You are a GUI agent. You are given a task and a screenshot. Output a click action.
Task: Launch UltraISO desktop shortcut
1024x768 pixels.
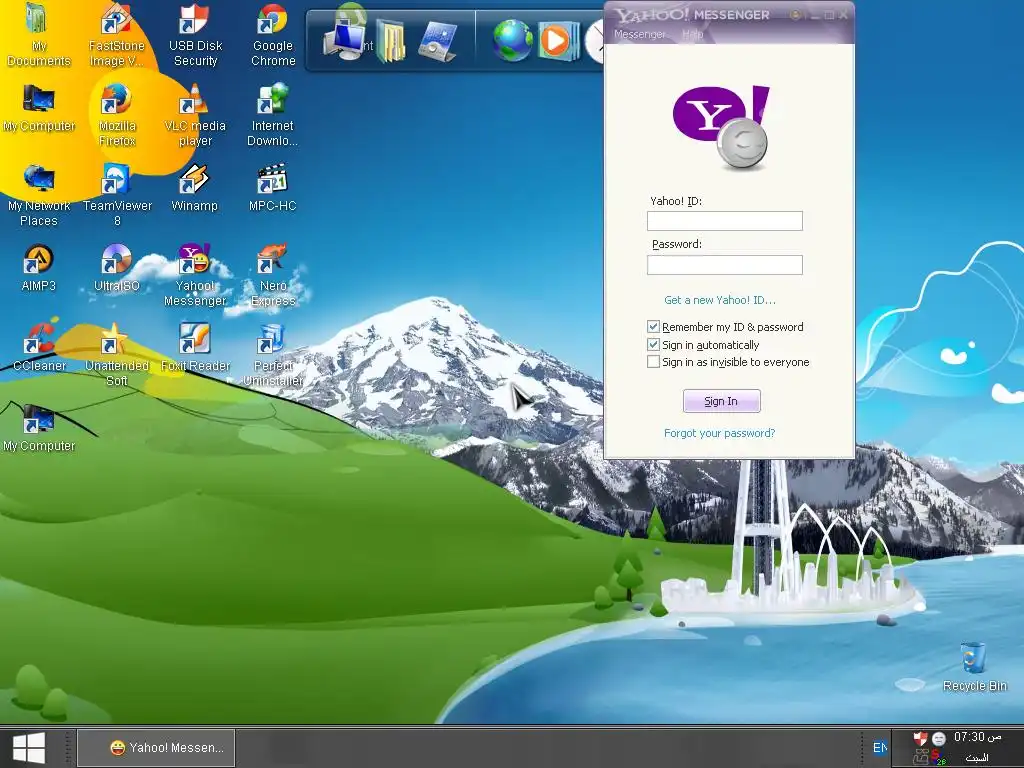tap(117, 268)
